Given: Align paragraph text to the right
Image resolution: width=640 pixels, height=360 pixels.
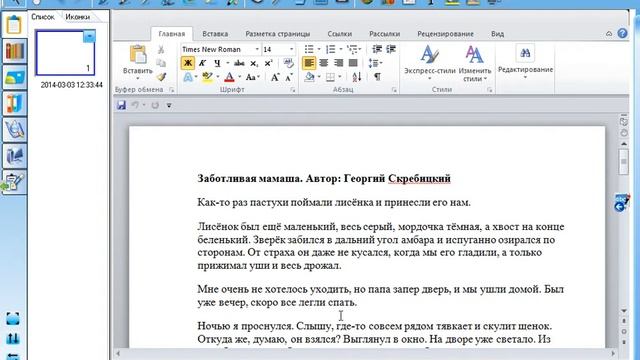Looking at the screenshot, I should (338, 63).
